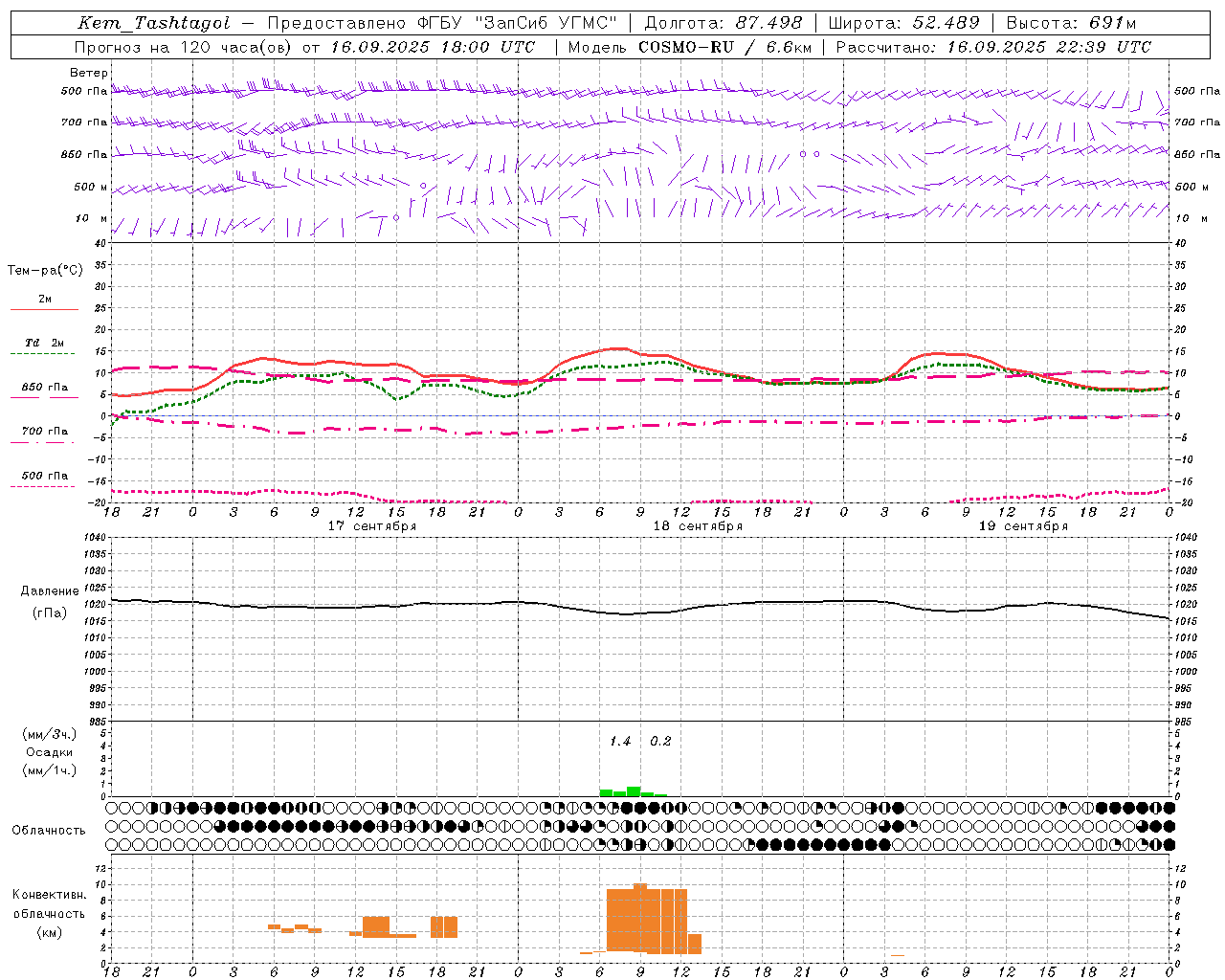This screenshot has height=980, width=1225.
Task: Click the 'Td 2м' dew point legend
Action: coord(44,343)
